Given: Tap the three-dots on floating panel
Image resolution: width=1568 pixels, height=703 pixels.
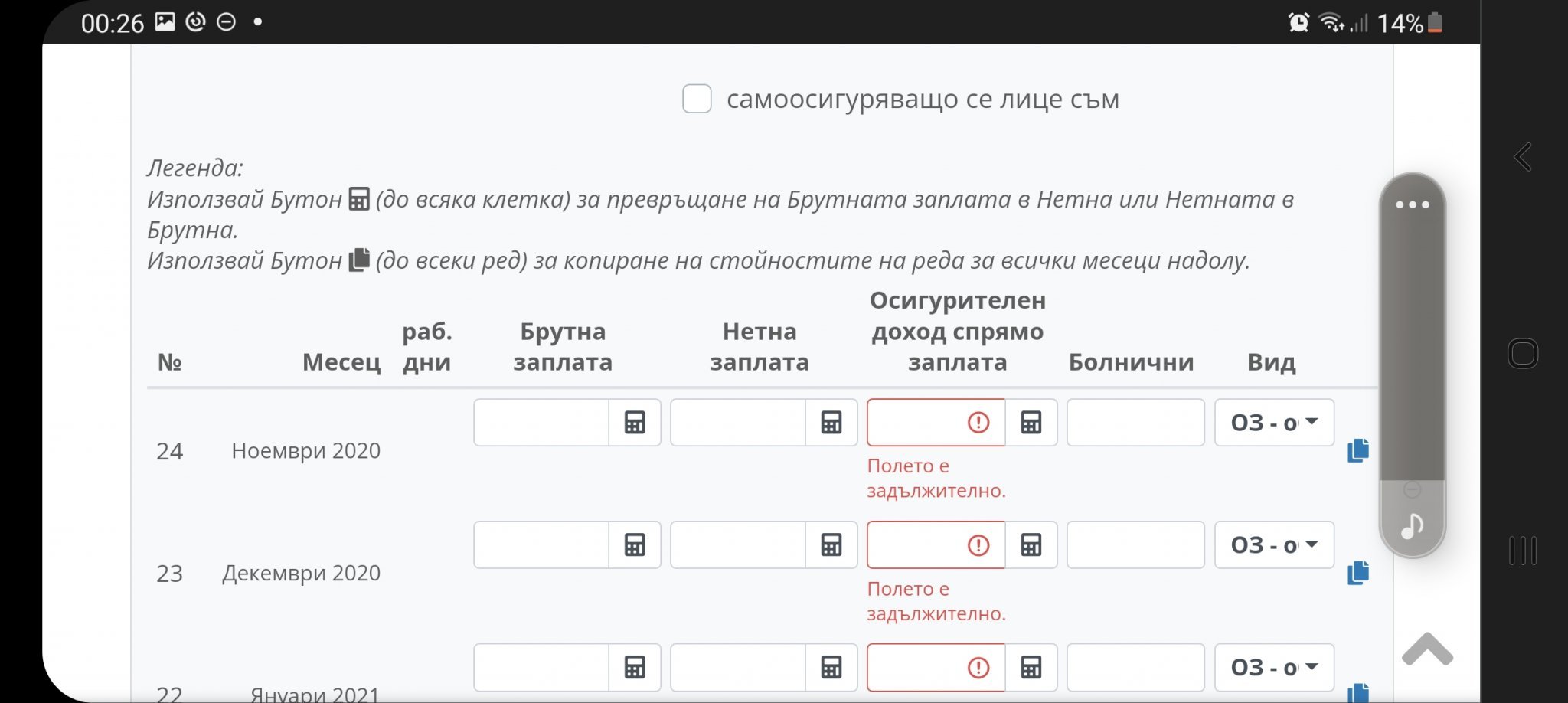Looking at the screenshot, I should pos(1413,204).
